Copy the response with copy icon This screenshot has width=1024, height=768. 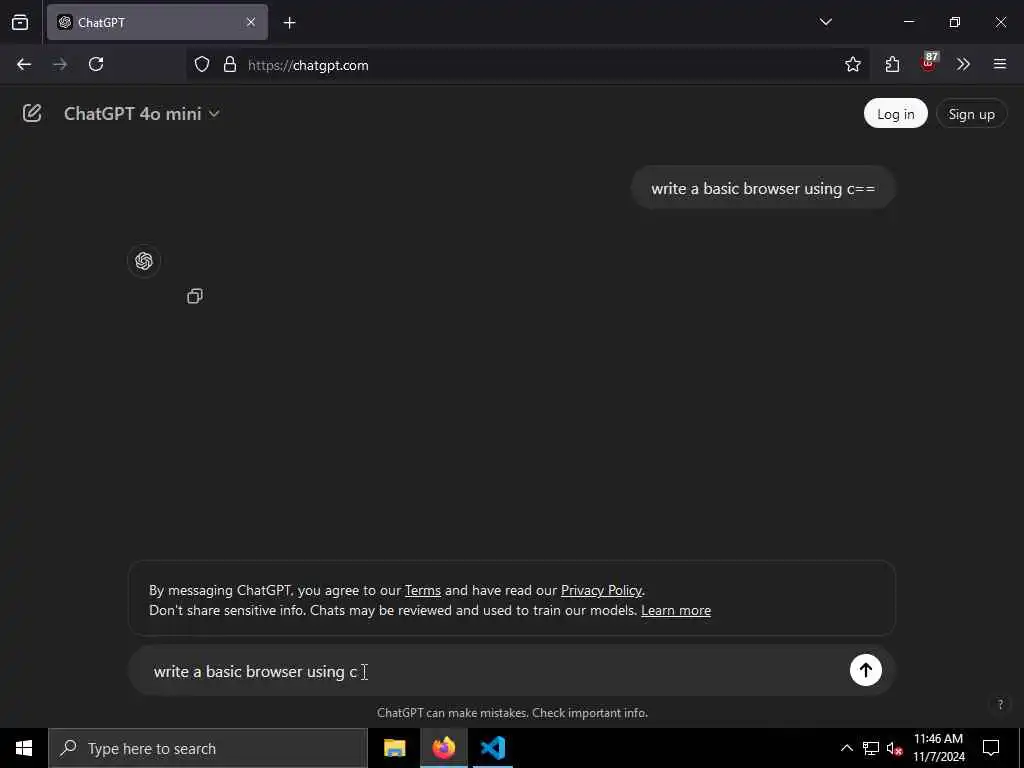[x=195, y=296]
